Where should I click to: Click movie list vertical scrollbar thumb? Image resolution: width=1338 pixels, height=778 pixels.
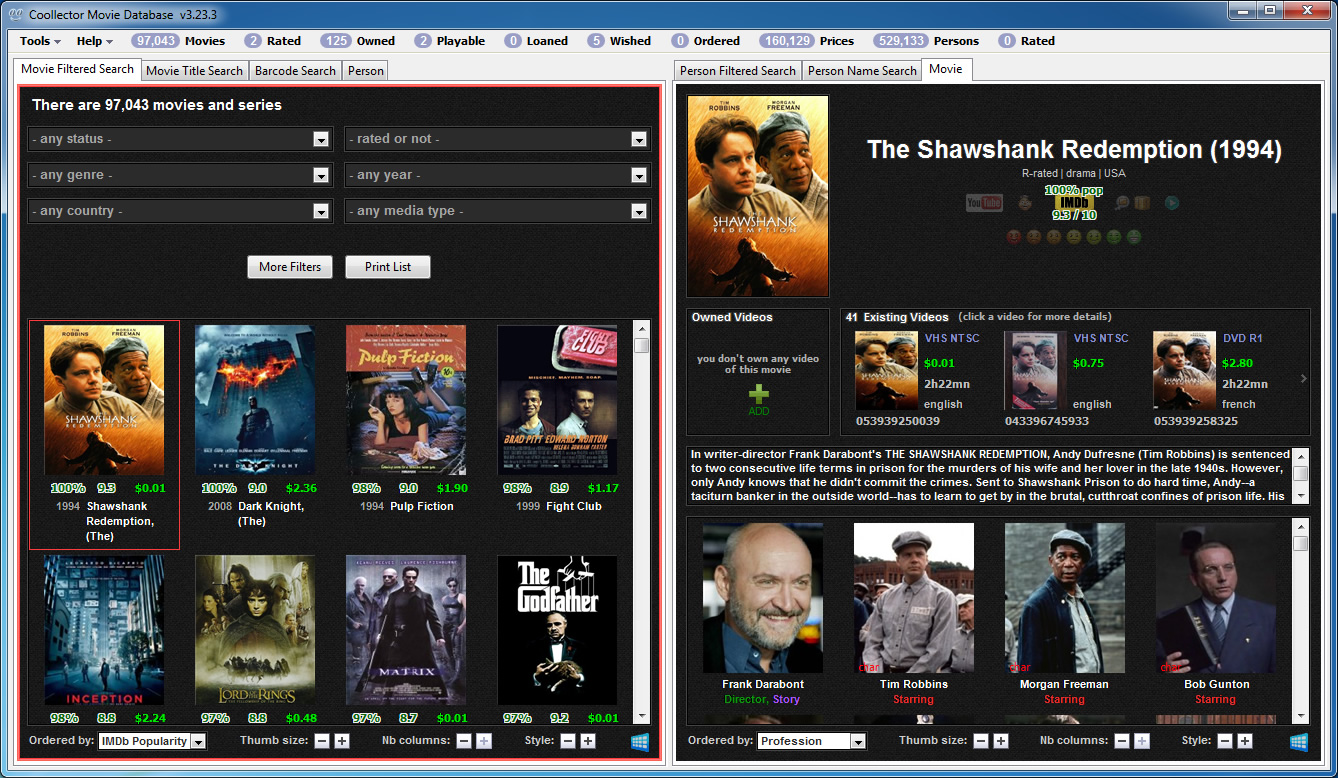(x=642, y=345)
